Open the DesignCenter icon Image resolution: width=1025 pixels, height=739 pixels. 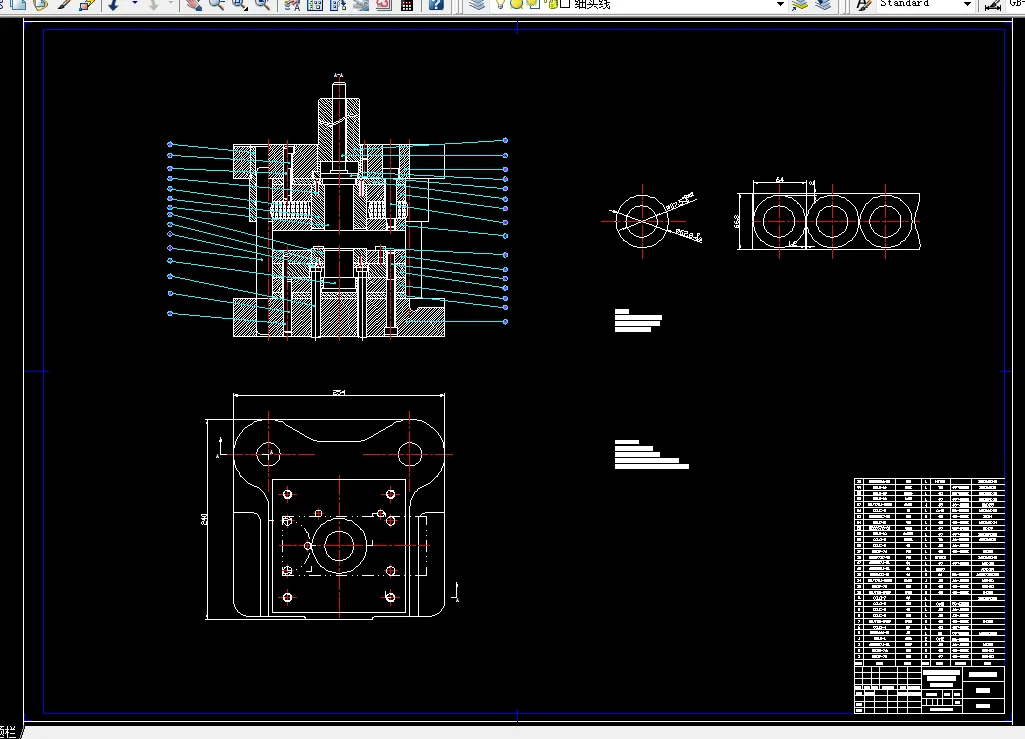[314, 5]
